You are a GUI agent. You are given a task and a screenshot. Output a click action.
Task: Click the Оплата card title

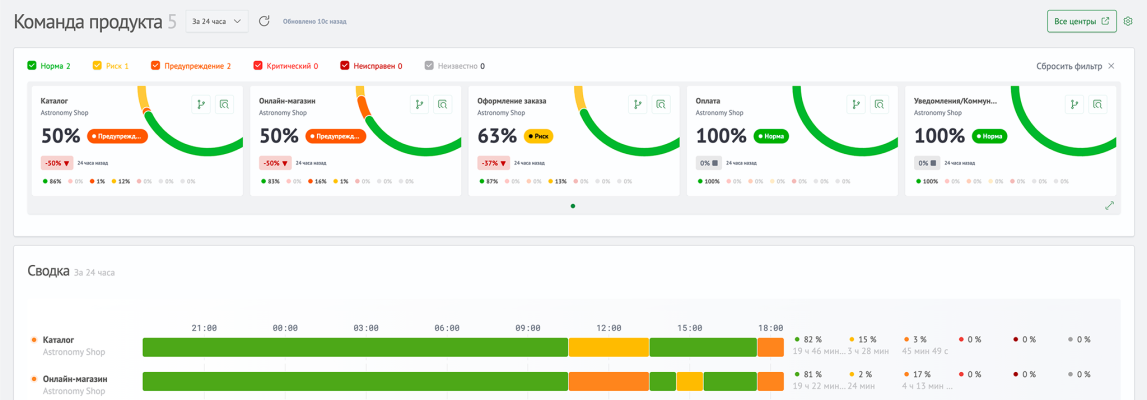(708, 101)
